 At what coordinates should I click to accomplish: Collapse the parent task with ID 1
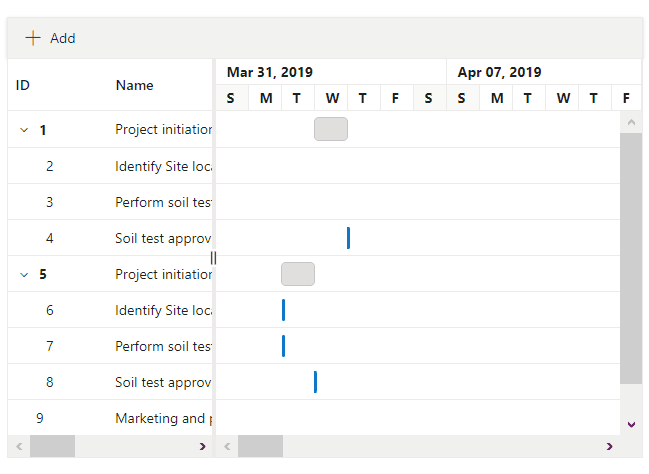pos(24,130)
